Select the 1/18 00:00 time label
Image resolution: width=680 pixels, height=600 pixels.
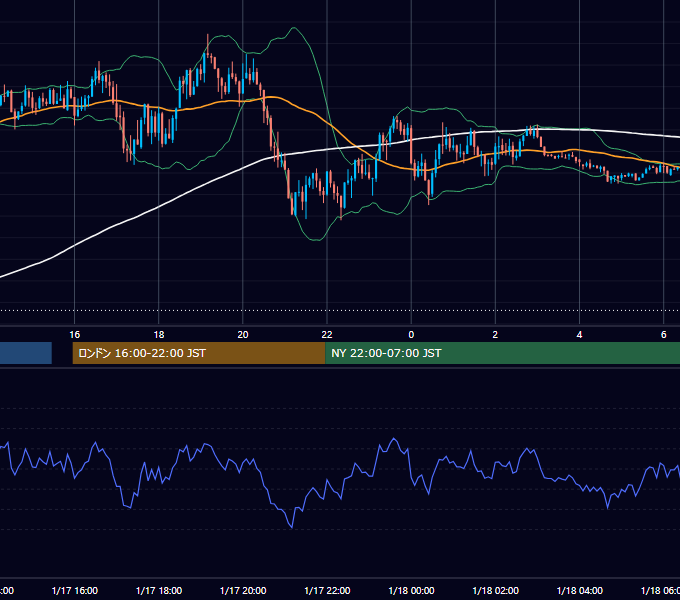tap(411, 590)
